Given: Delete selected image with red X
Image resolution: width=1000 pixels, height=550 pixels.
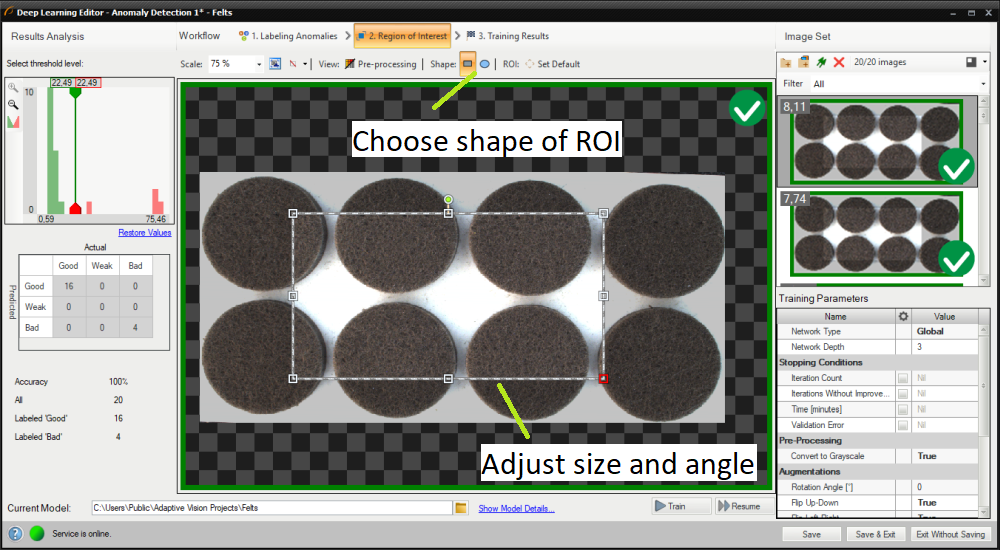Looking at the screenshot, I should pos(838,62).
